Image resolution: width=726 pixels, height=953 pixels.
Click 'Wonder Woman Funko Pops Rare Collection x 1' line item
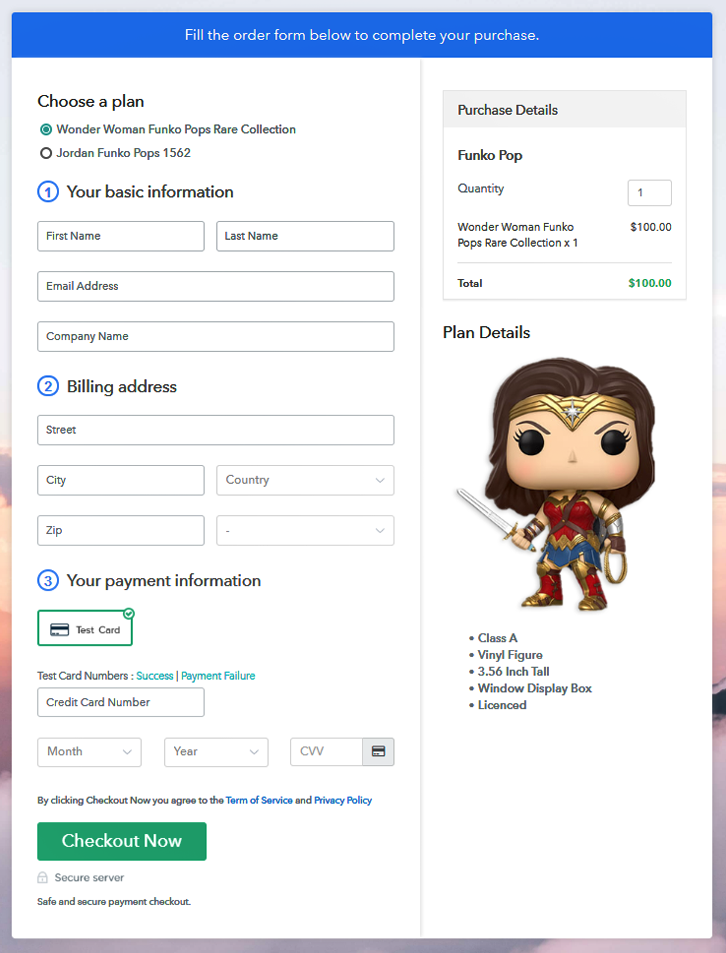(x=518, y=235)
